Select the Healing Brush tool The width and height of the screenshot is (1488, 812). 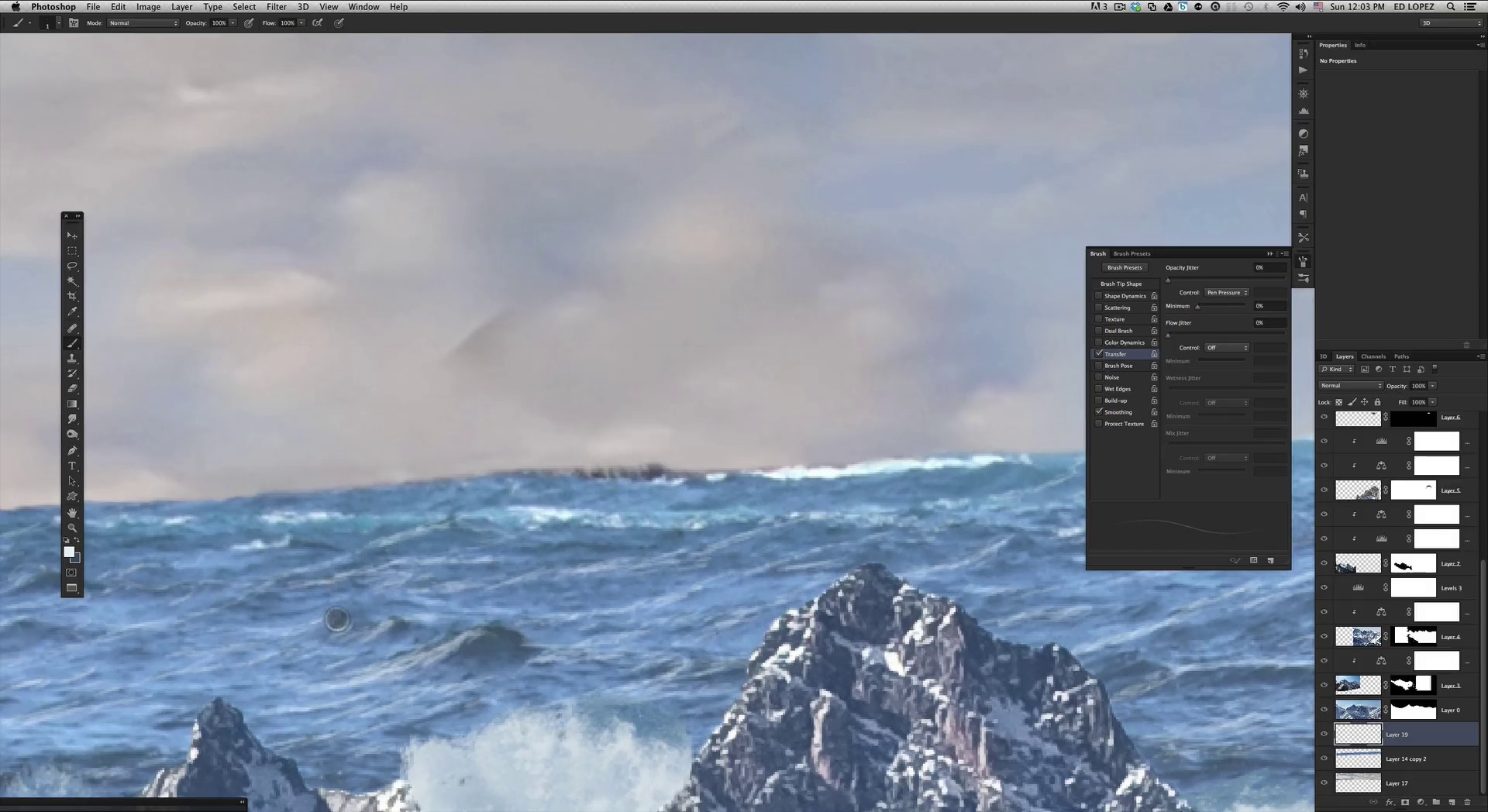(x=72, y=329)
